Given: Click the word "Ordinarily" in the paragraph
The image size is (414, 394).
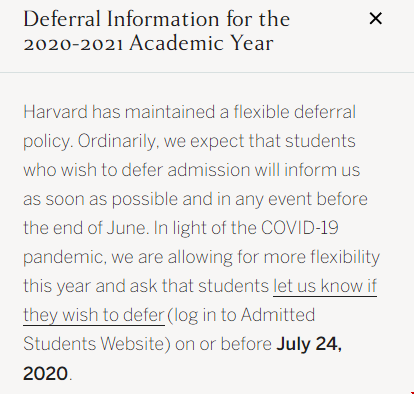Looking at the screenshot, I should tap(117, 141).
